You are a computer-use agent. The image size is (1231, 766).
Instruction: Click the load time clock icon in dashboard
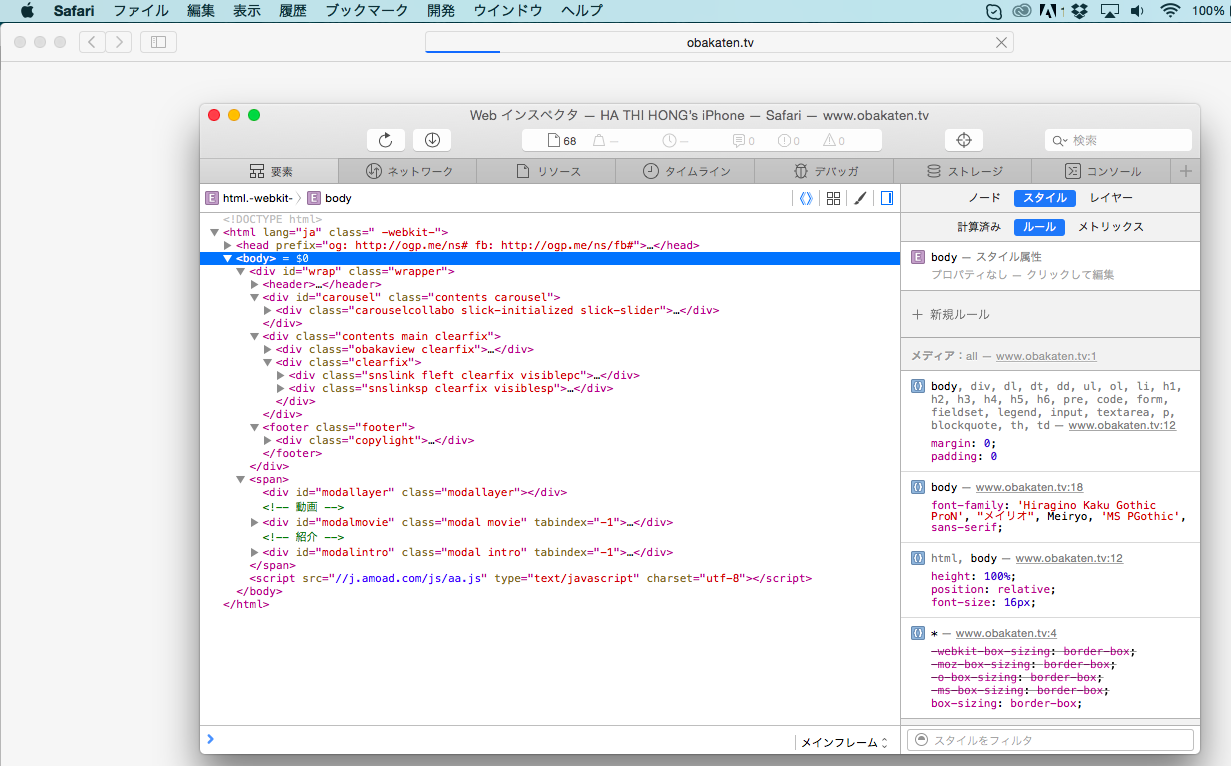[x=669, y=141]
